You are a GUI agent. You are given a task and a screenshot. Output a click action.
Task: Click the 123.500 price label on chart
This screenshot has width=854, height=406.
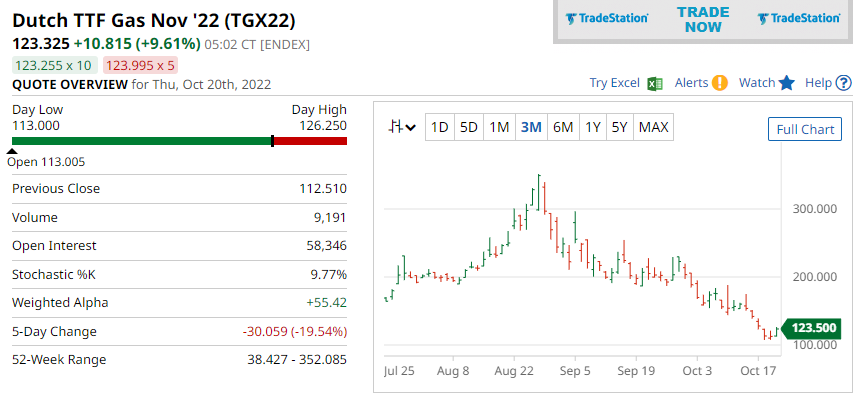tap(813, 328)
